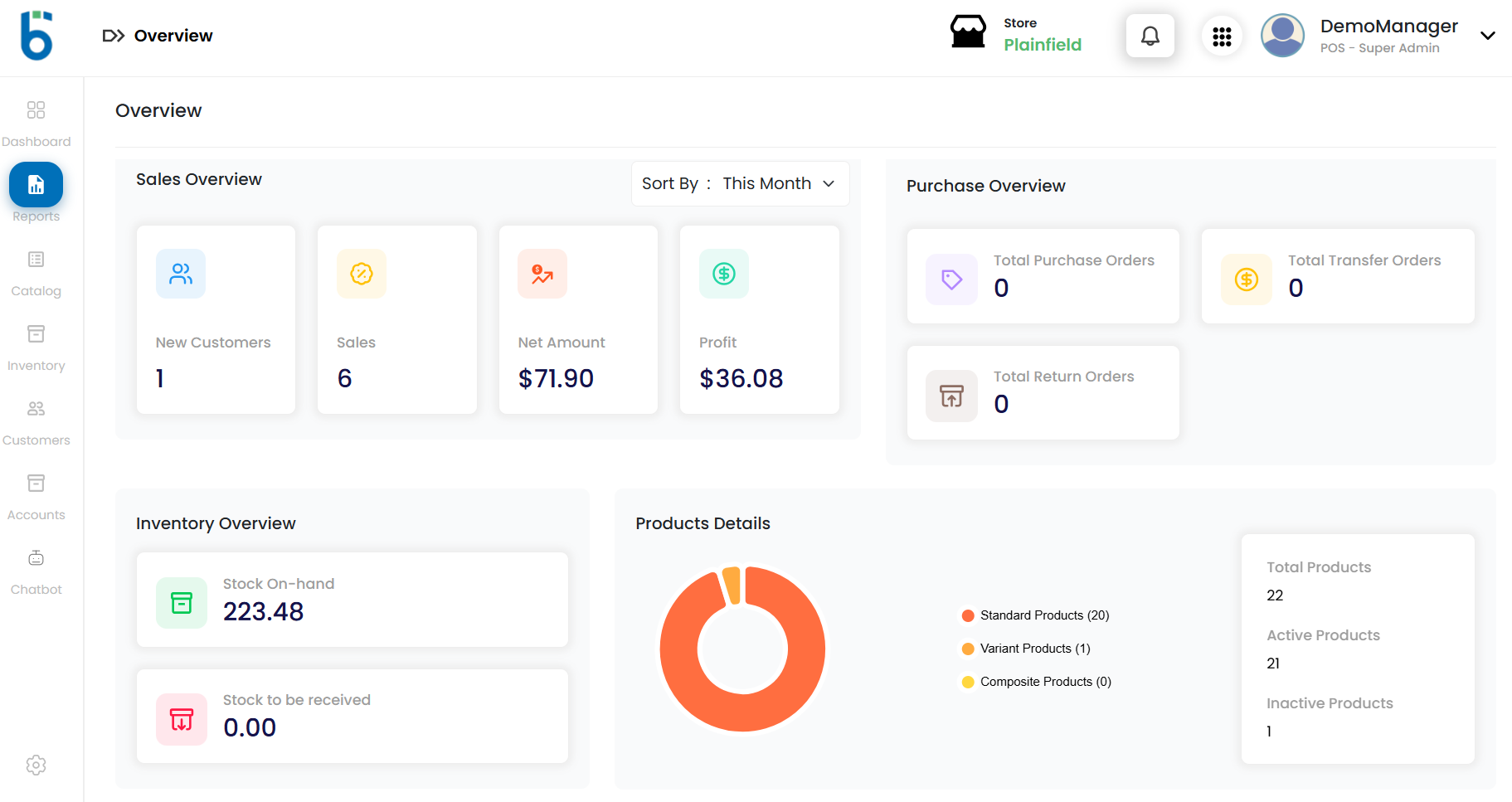Open the Reports sidebar icon
Screen dimensions: 1512x802
point(36,184)
